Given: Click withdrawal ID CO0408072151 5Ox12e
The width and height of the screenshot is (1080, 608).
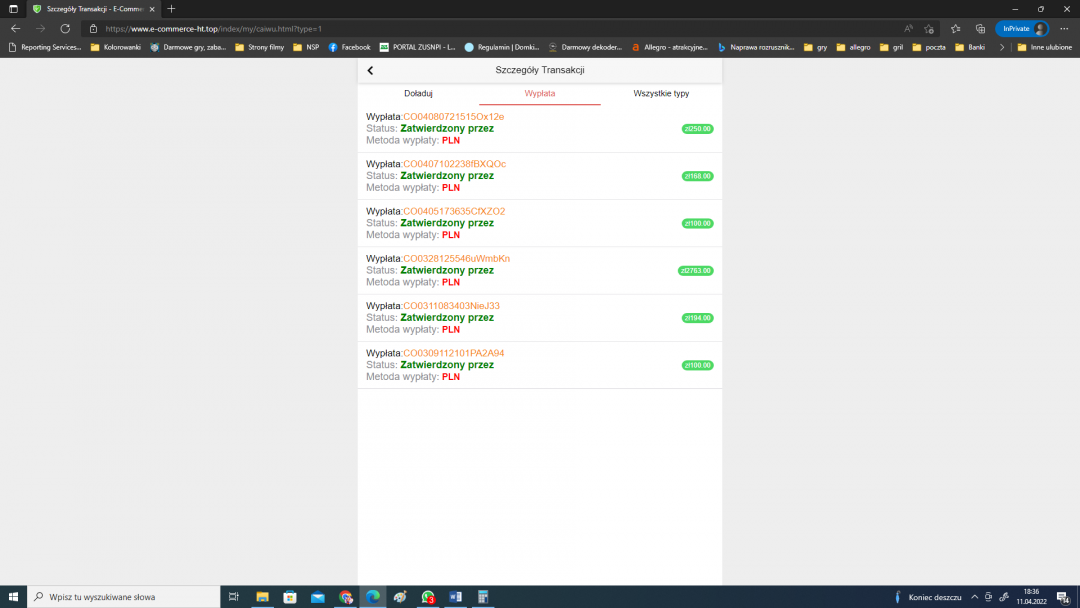Looking at the screenshot, I should [x=453, y=117].
